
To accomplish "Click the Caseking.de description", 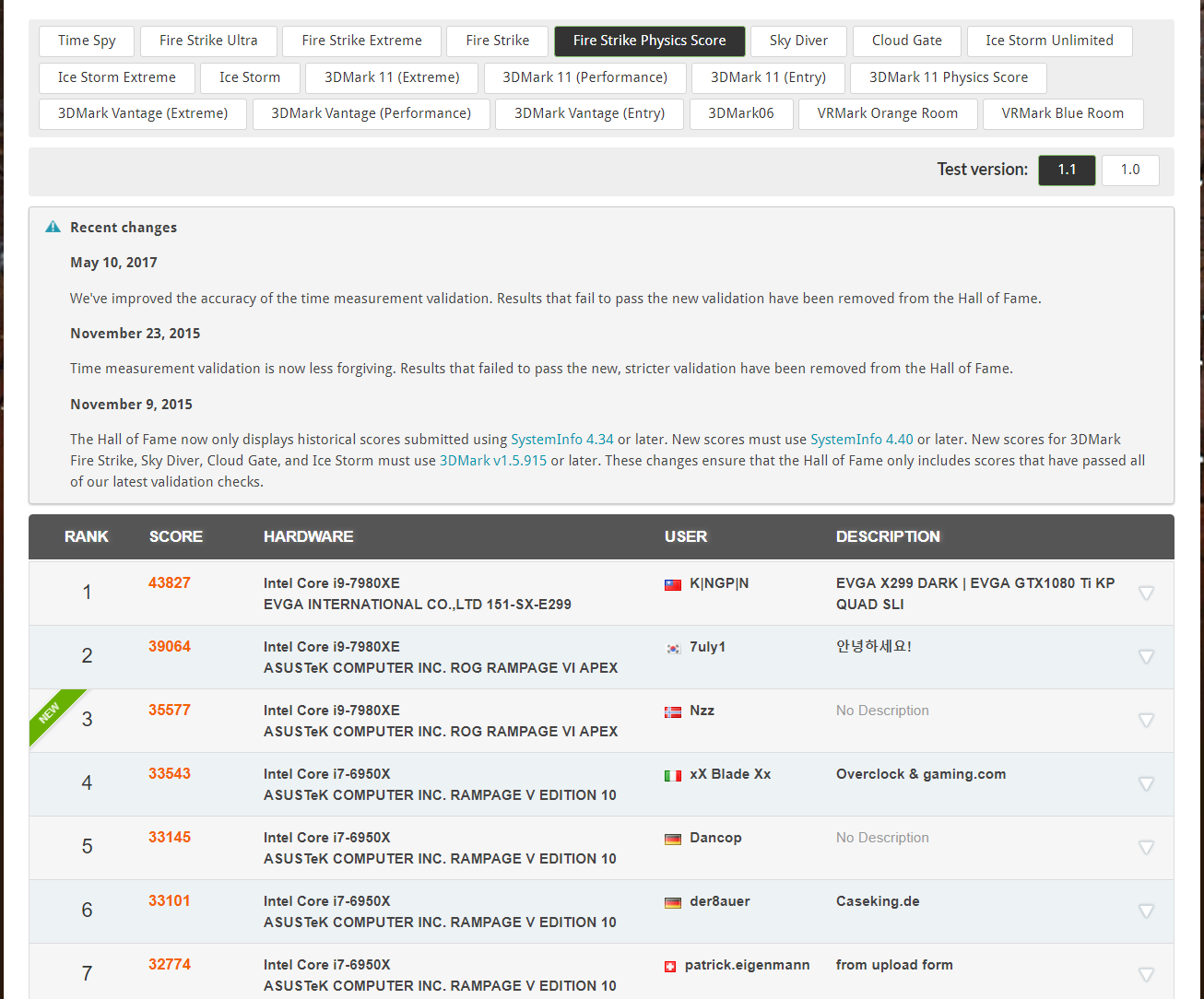I will click(878, 901).
